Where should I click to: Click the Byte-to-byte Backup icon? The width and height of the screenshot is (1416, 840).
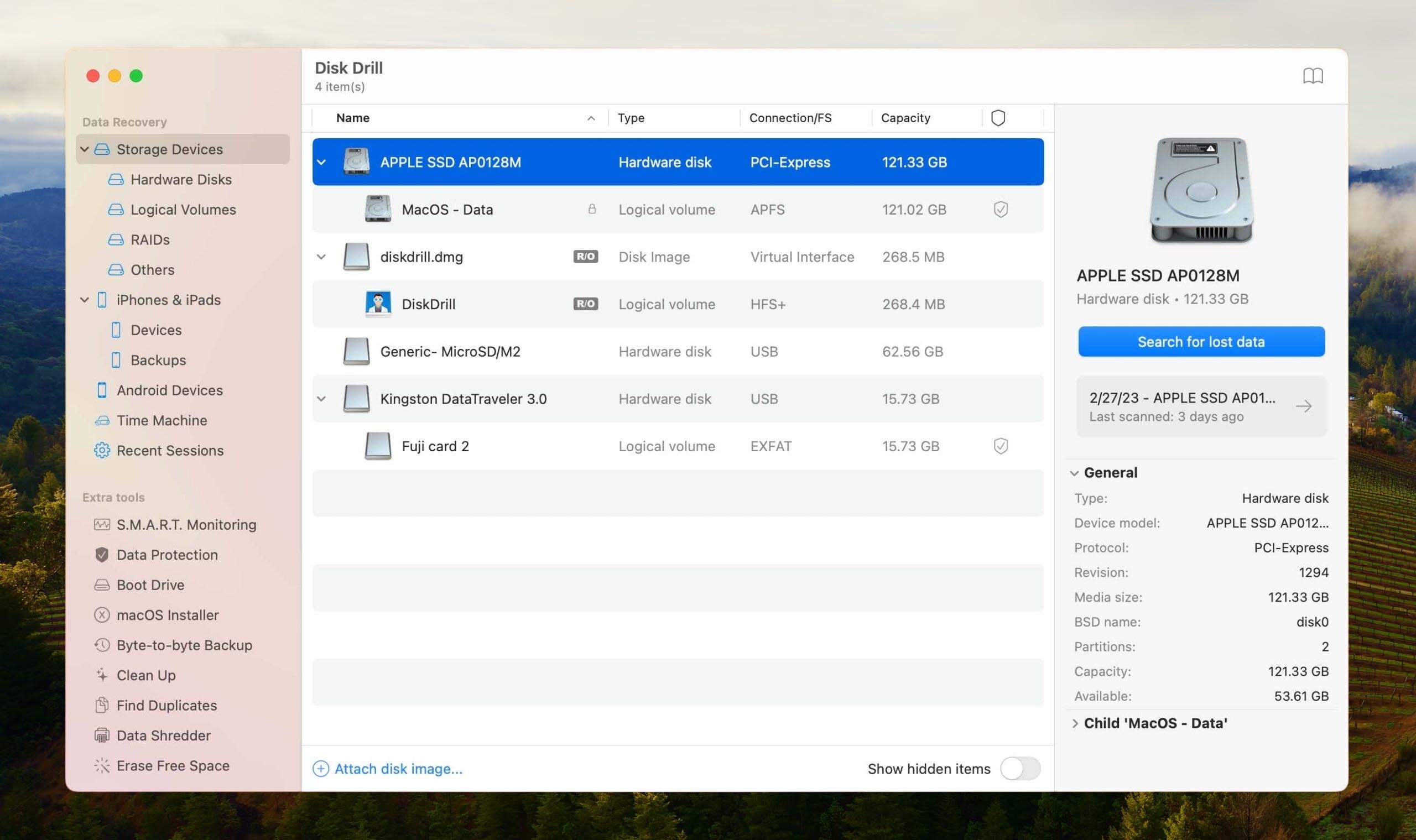click(100, 645)
